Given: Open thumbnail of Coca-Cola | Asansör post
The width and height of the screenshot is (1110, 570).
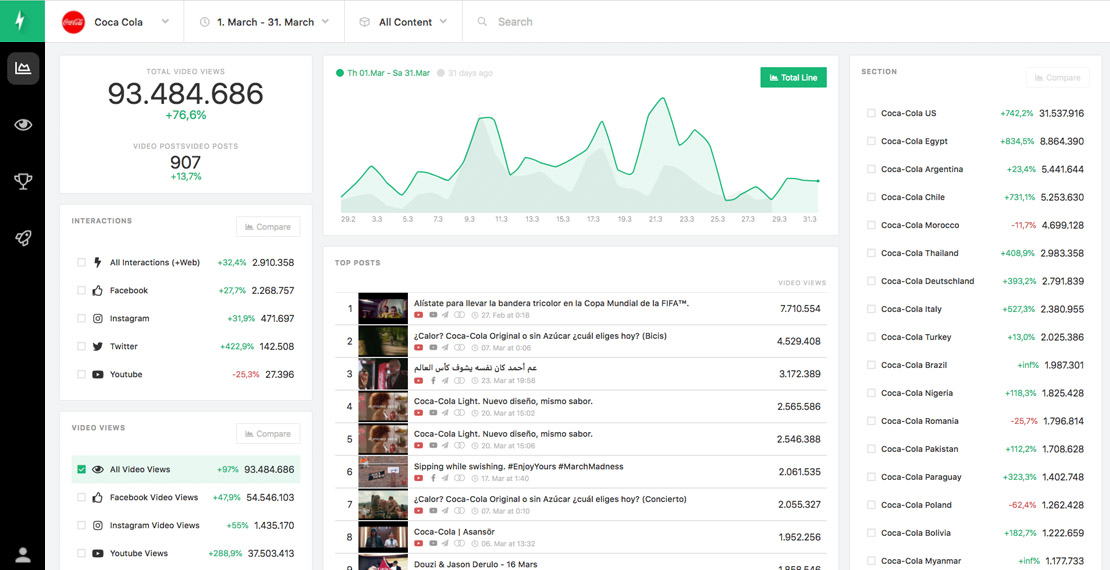Looking at the screenshot, I should click(x=383, y=537).
